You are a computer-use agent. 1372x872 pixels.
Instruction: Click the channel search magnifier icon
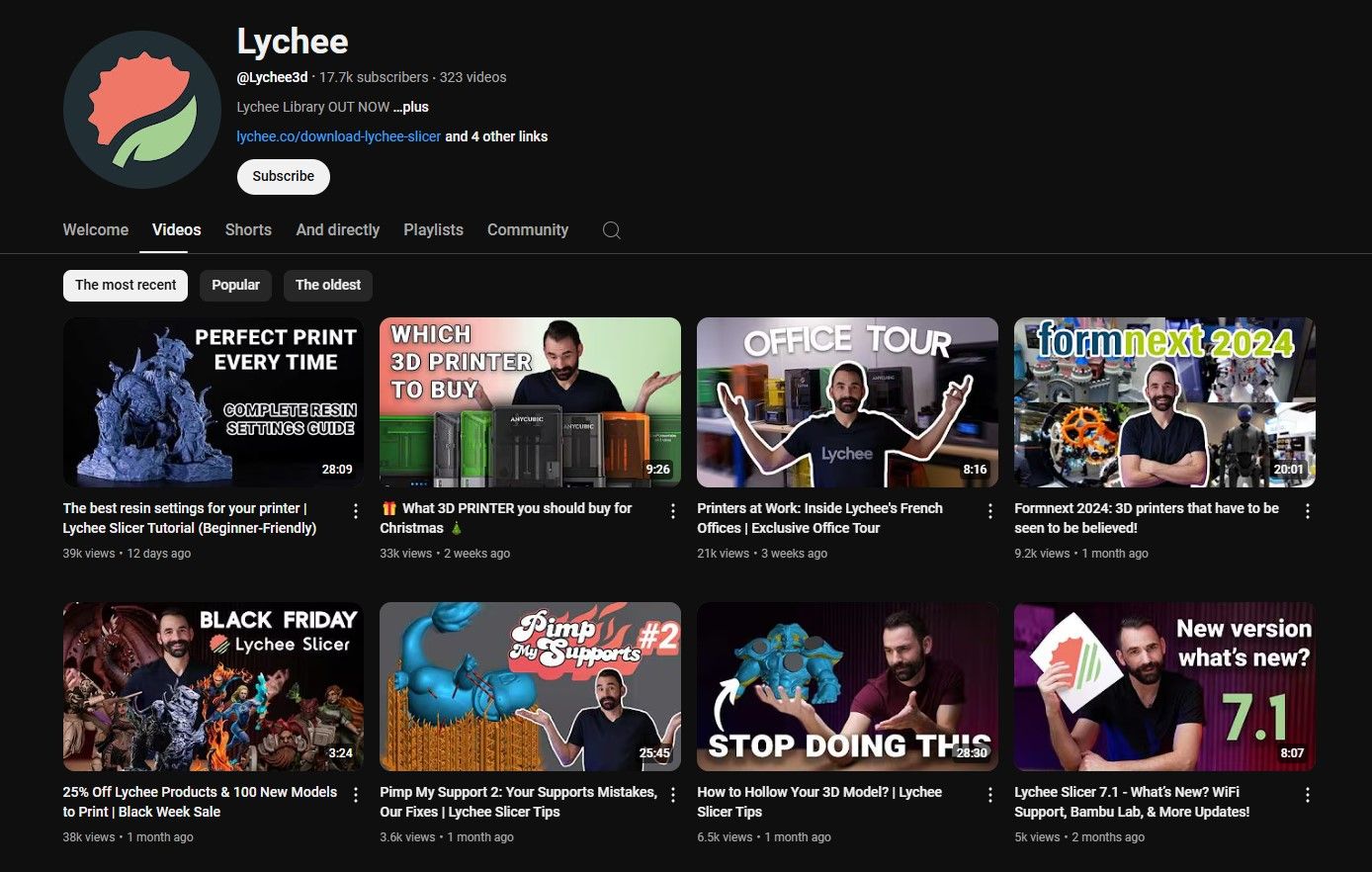click(612, 230)
